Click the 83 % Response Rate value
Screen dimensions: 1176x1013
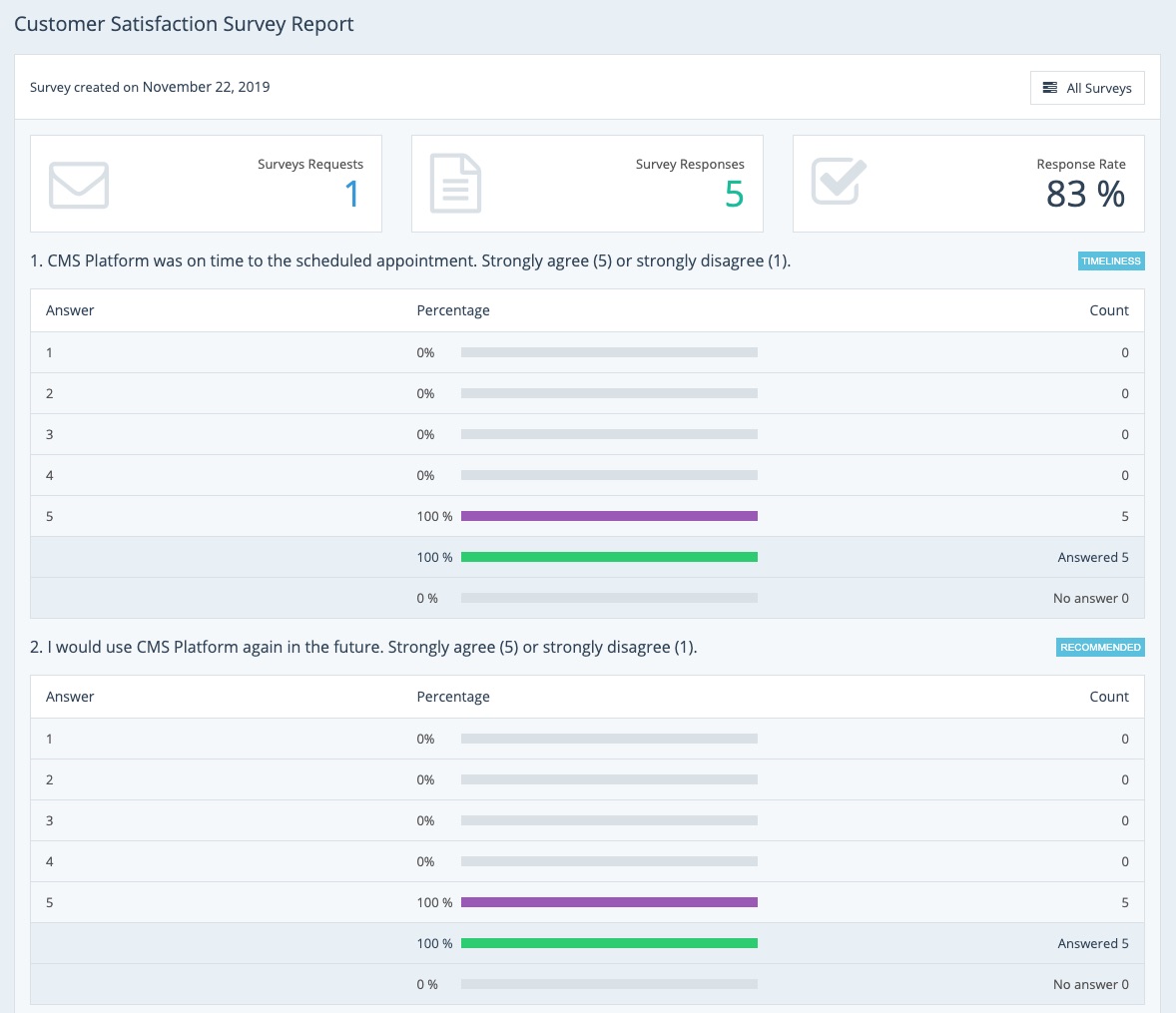point(1085,194)
